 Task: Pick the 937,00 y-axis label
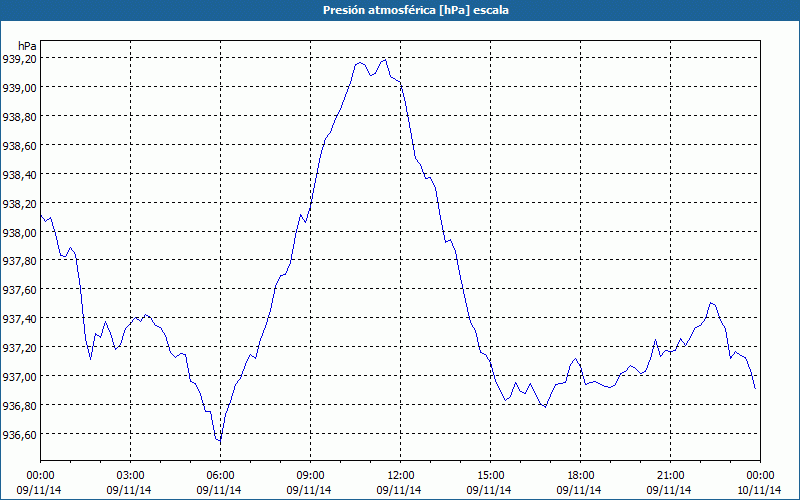click(x=19, y=377)
